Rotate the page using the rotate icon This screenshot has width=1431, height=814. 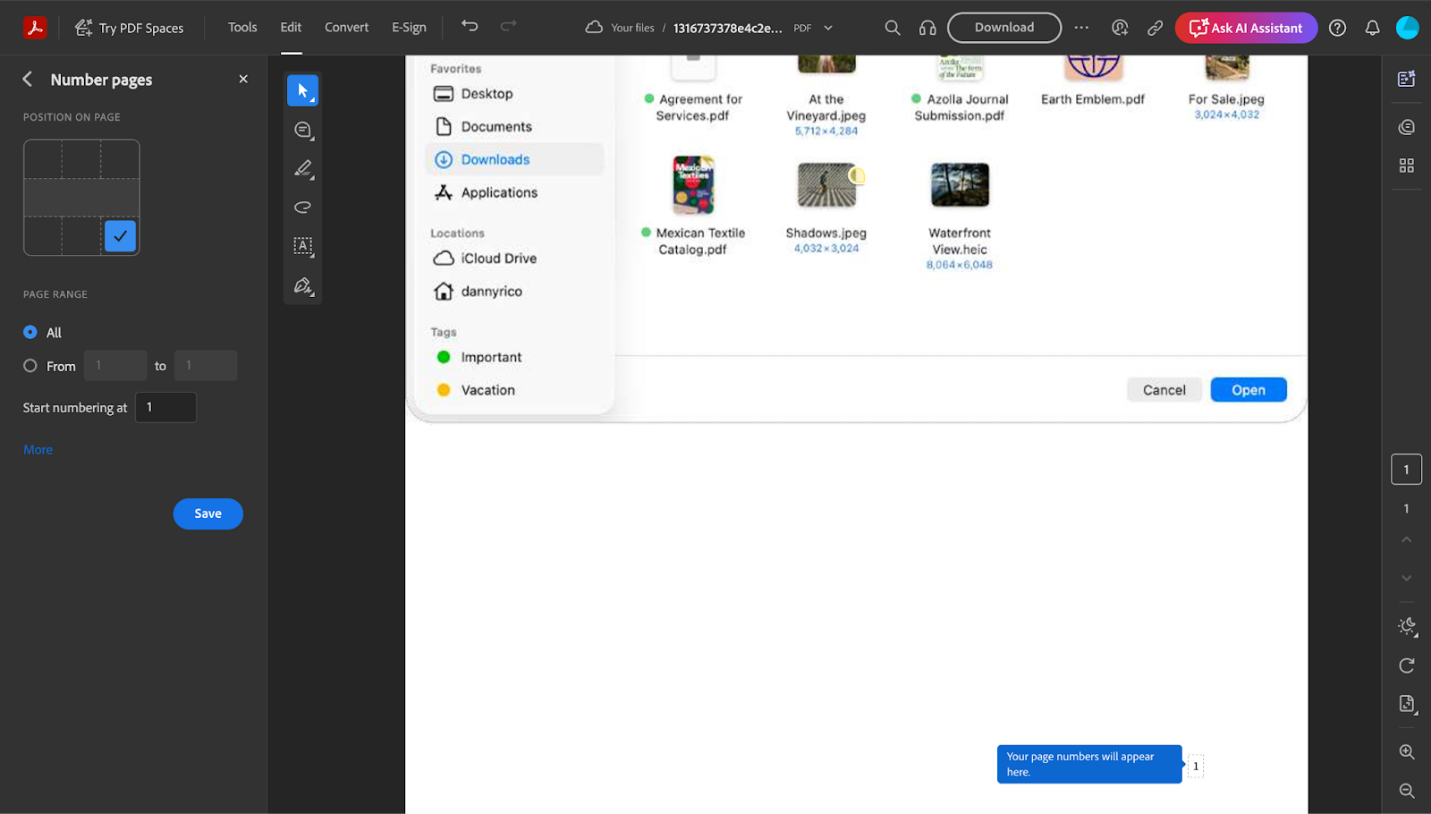[1406, 666]
